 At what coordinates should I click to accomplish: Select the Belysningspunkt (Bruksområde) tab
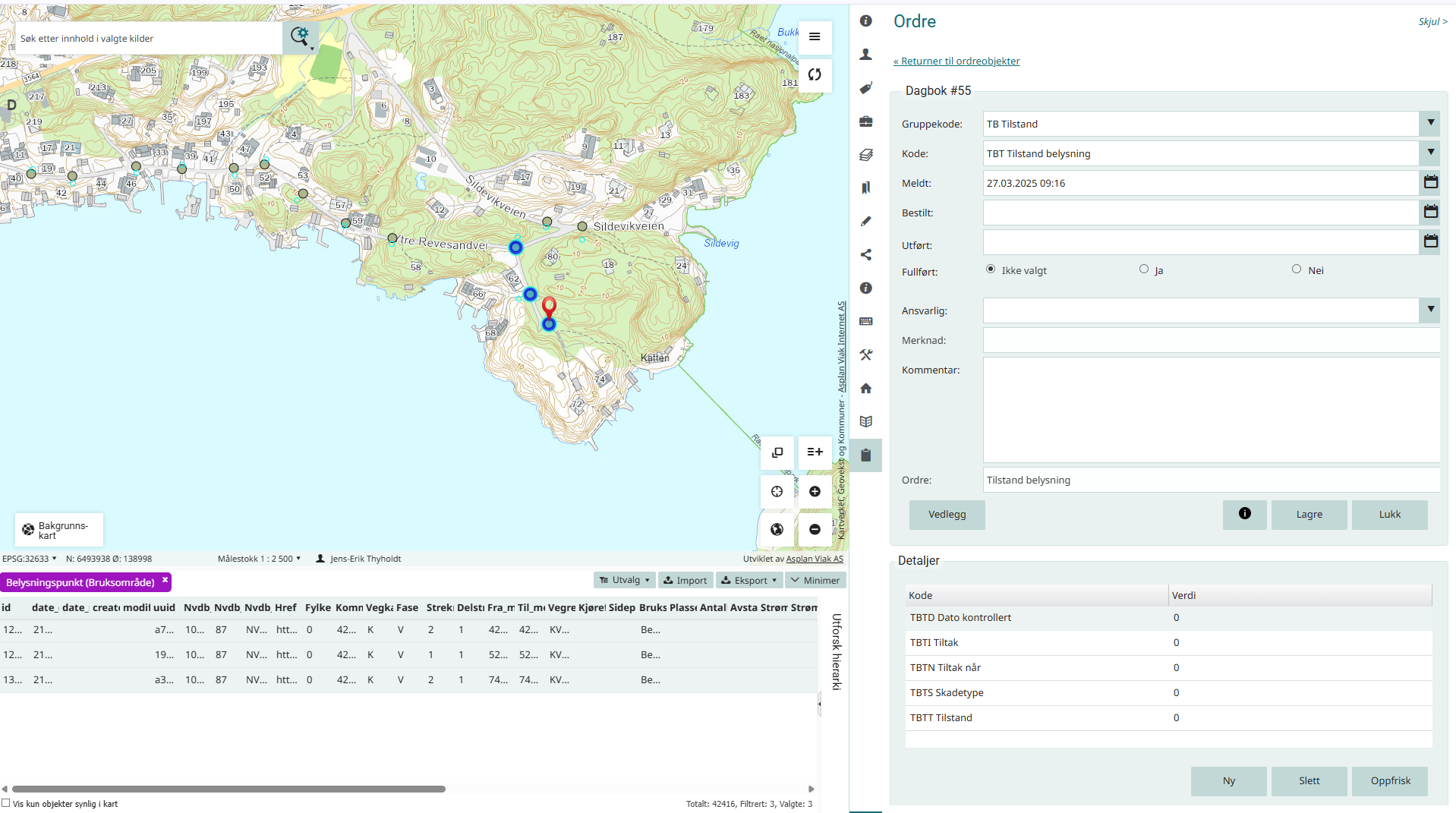(x=80, y=582)
